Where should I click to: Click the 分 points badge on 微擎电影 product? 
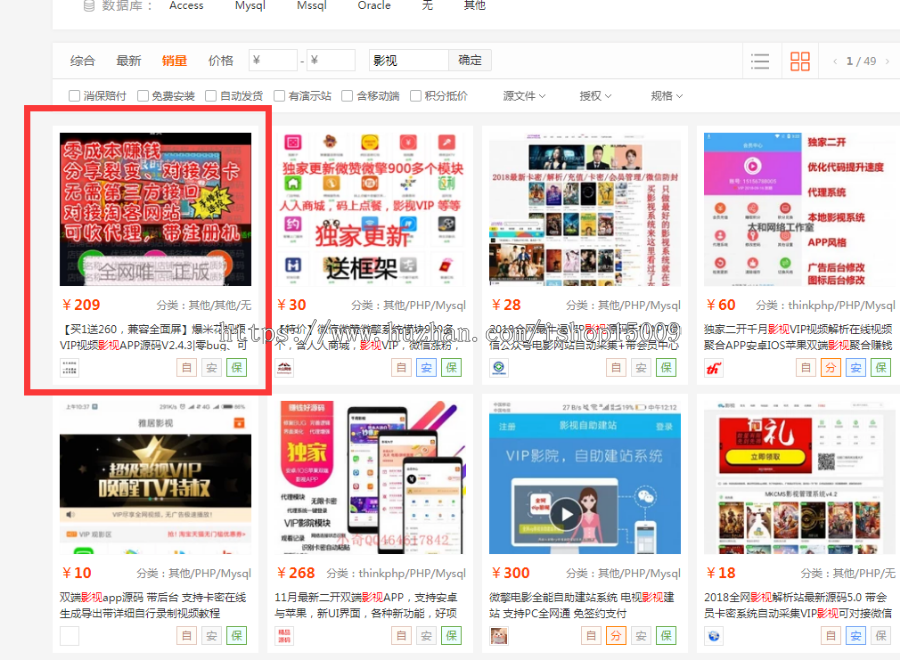(617, 635)
